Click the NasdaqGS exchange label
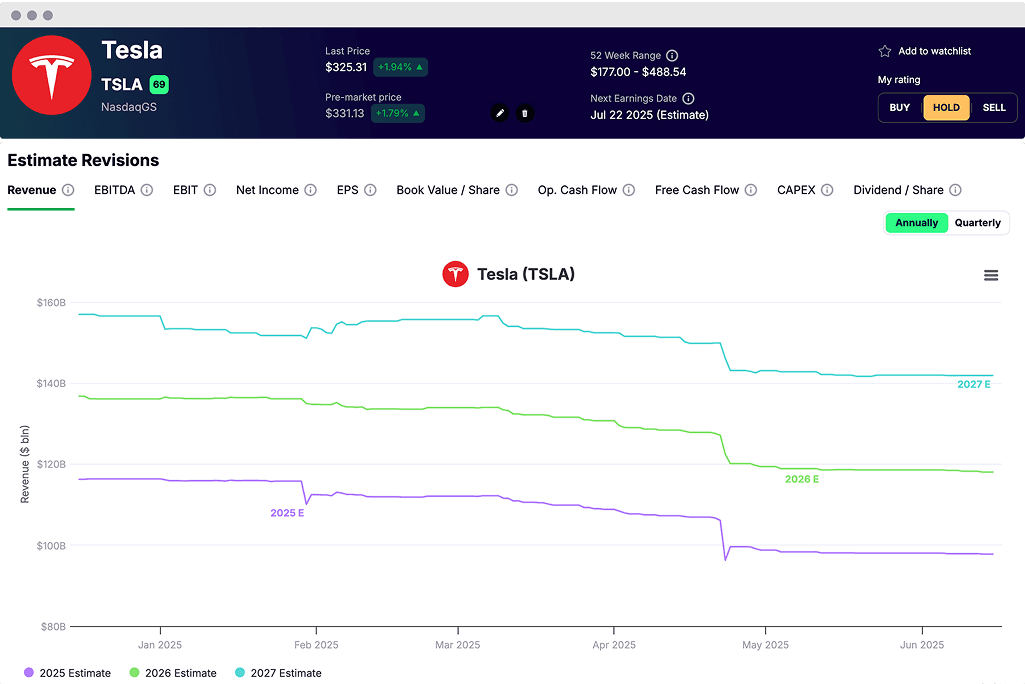Image resolution: width=1025 pixels, height=684 pixels. click(129, 107)
